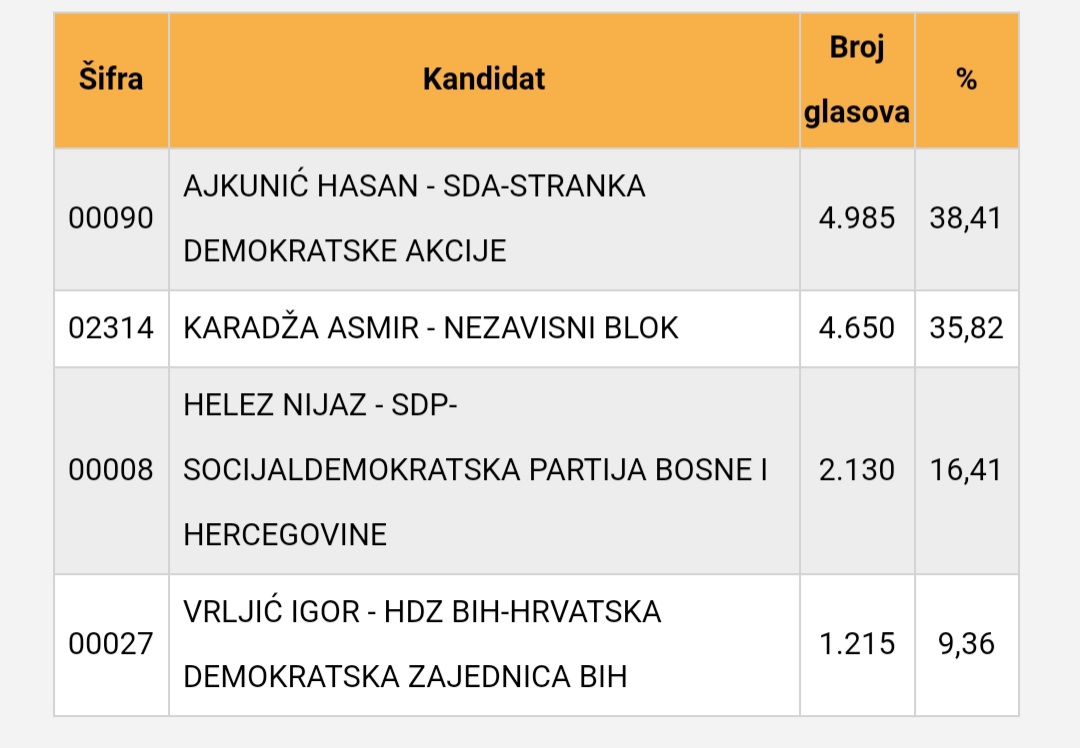The image size is (1080, 748).
Task: Click the 35,82 percentage cell
Action: pos(966,328)
